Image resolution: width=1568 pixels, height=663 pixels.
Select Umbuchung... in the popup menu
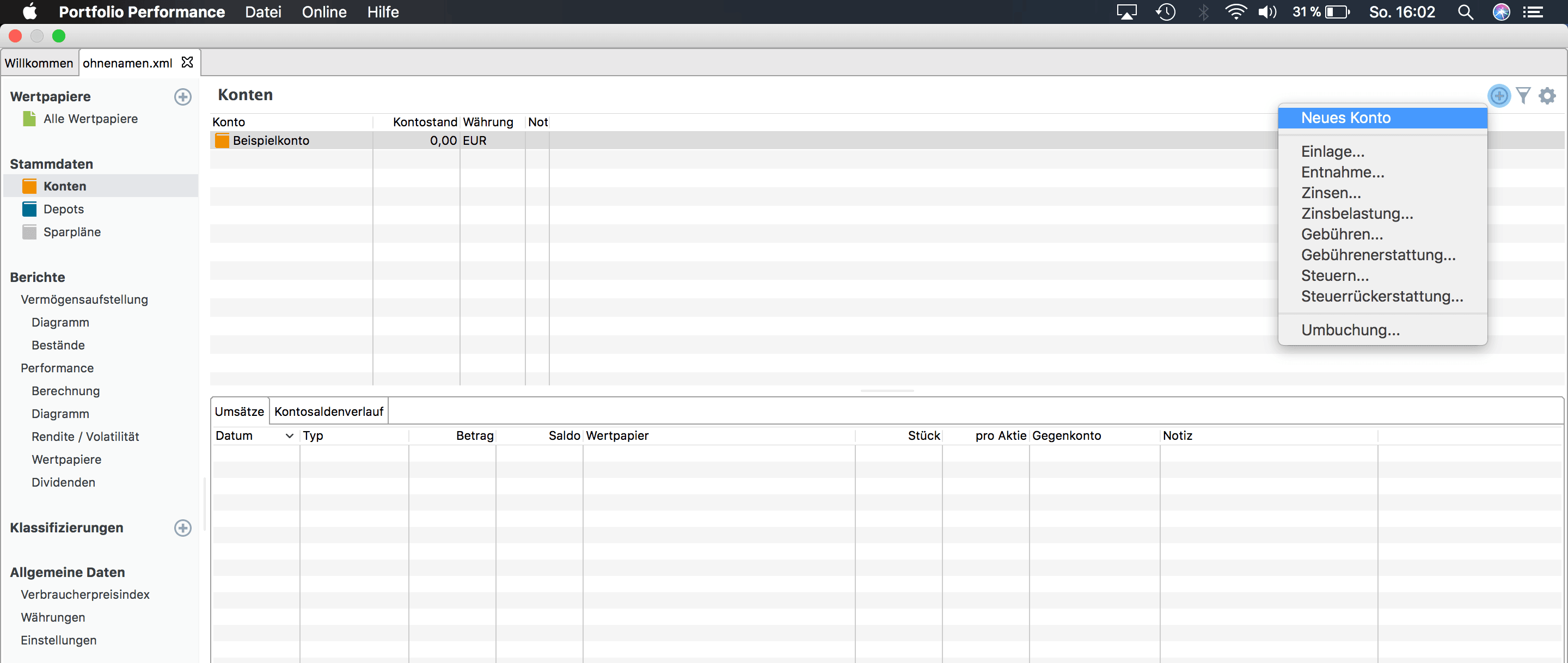click(x=1382, y=329)
